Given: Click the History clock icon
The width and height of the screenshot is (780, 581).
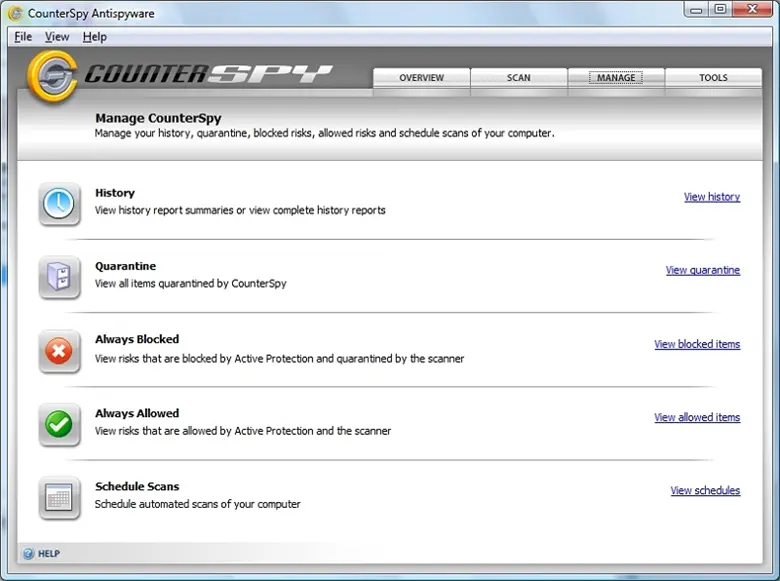Looking at the screenshot, I should coord(59,204).
